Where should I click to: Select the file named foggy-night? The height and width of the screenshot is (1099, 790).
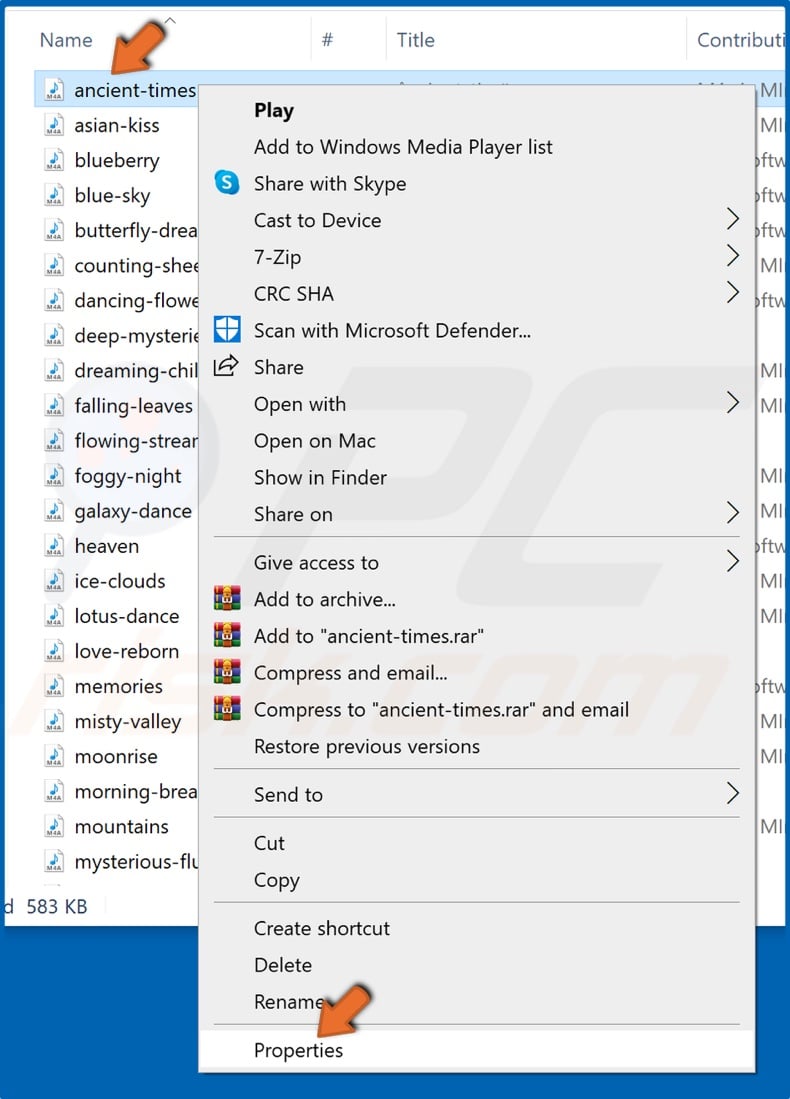click(x=128, y=476)
